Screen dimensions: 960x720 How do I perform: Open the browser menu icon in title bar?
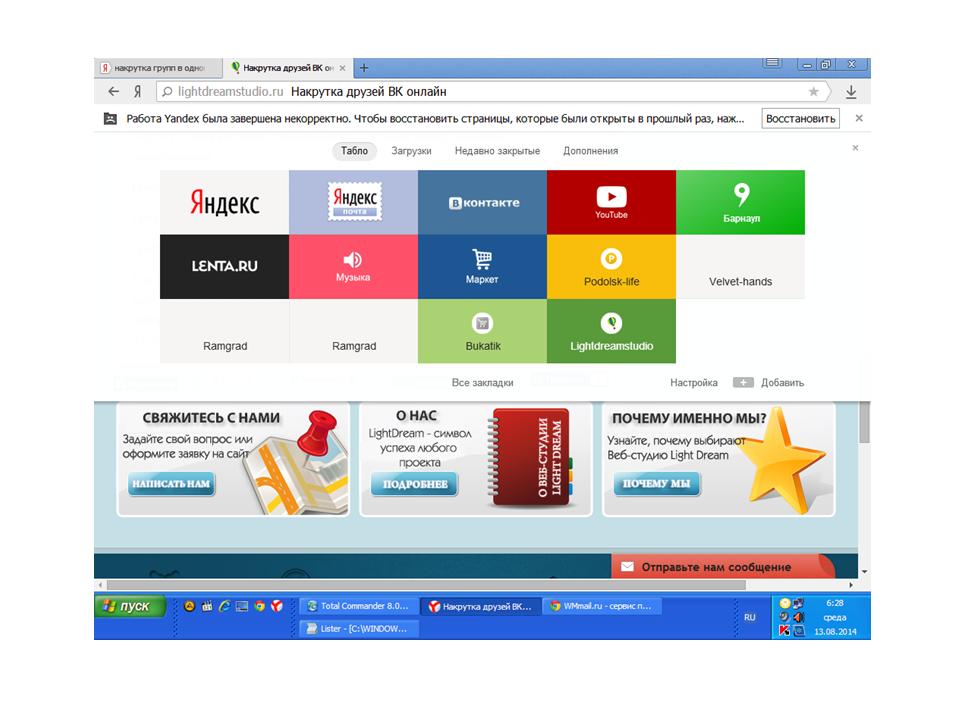pyautogui.click(x=772, y=63)
